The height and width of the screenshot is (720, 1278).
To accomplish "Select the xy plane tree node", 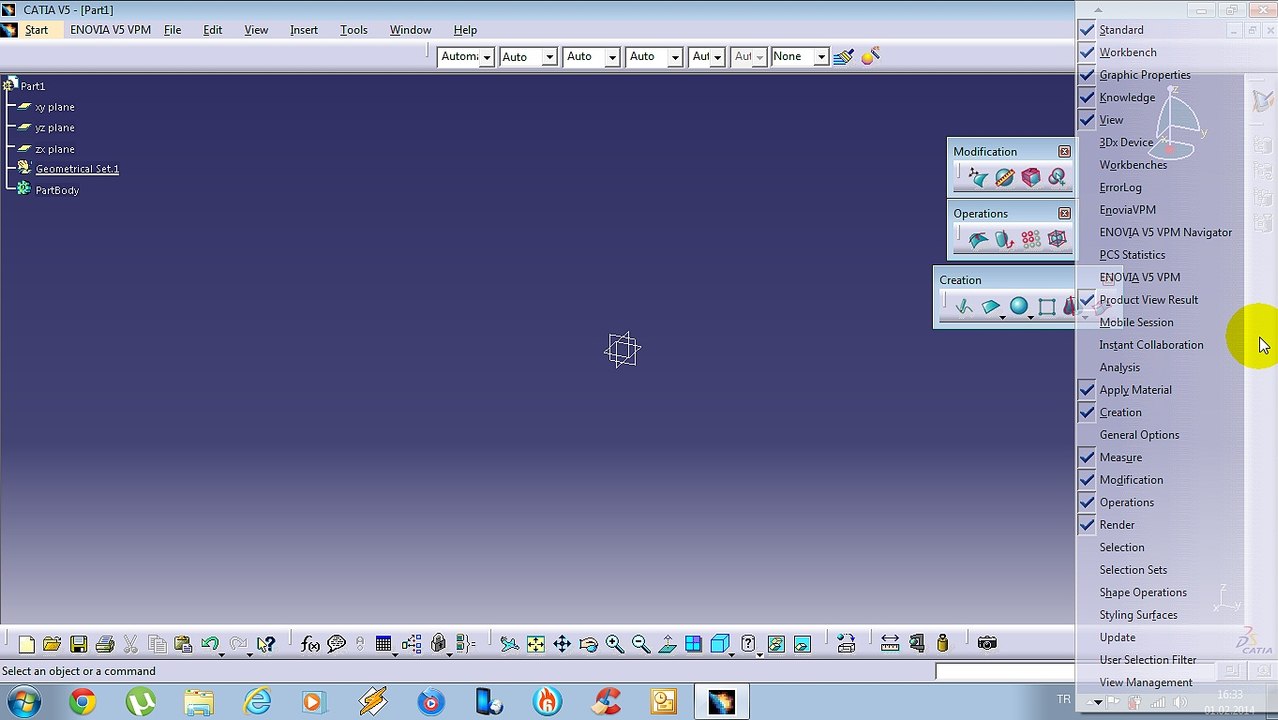I will point(55,107).
